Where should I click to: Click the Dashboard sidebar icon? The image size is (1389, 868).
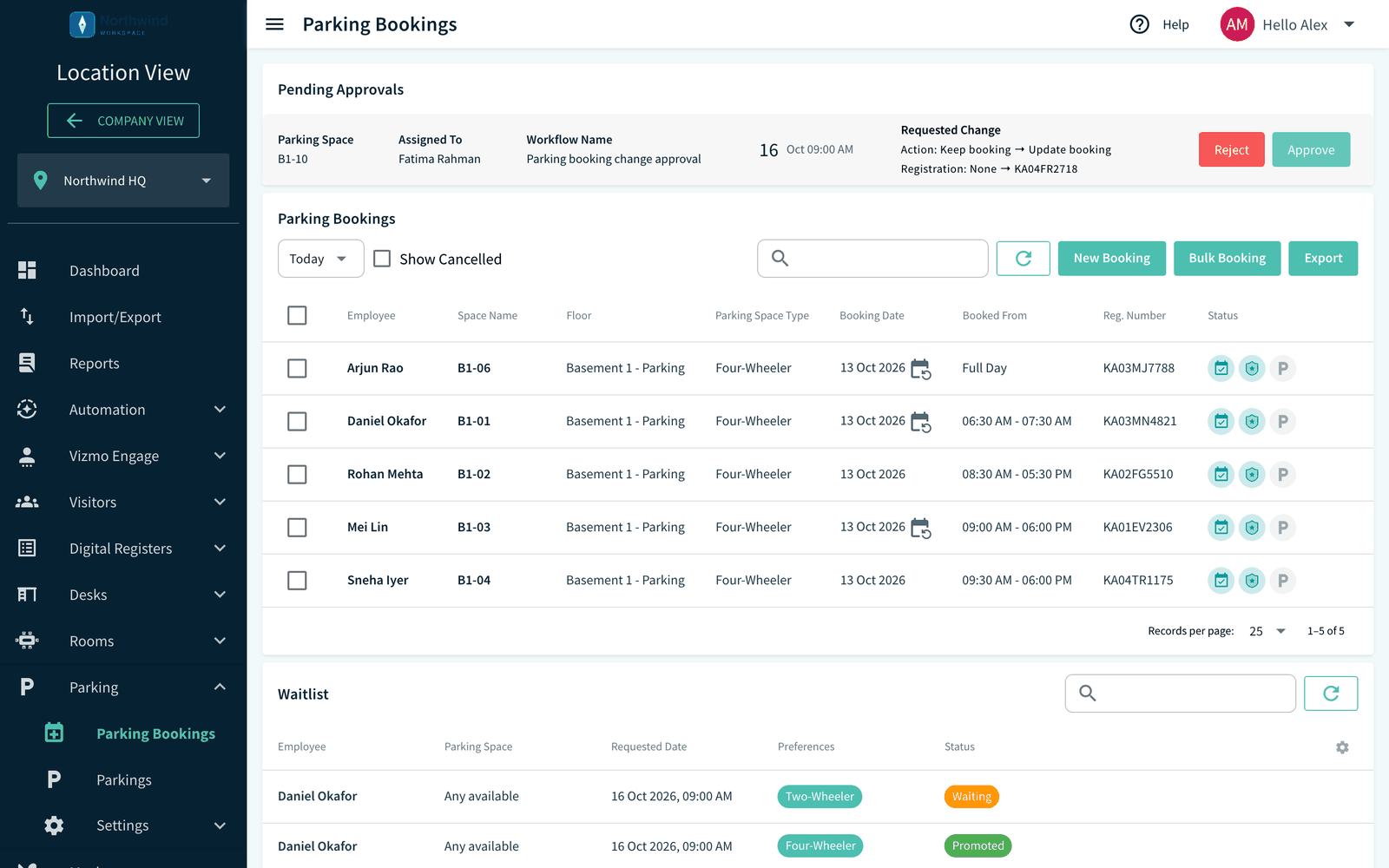pyautogui.click(x=27, y=270)
